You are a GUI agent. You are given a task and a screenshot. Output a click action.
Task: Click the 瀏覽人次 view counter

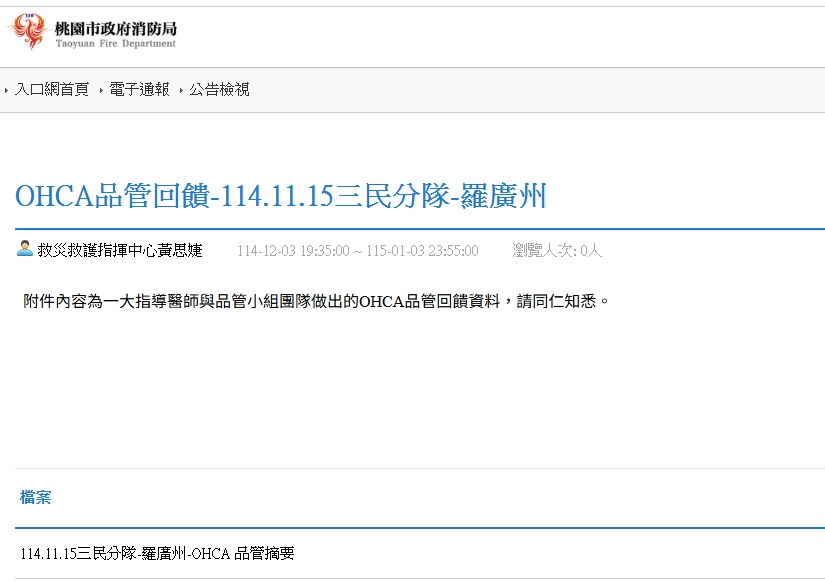557,251
